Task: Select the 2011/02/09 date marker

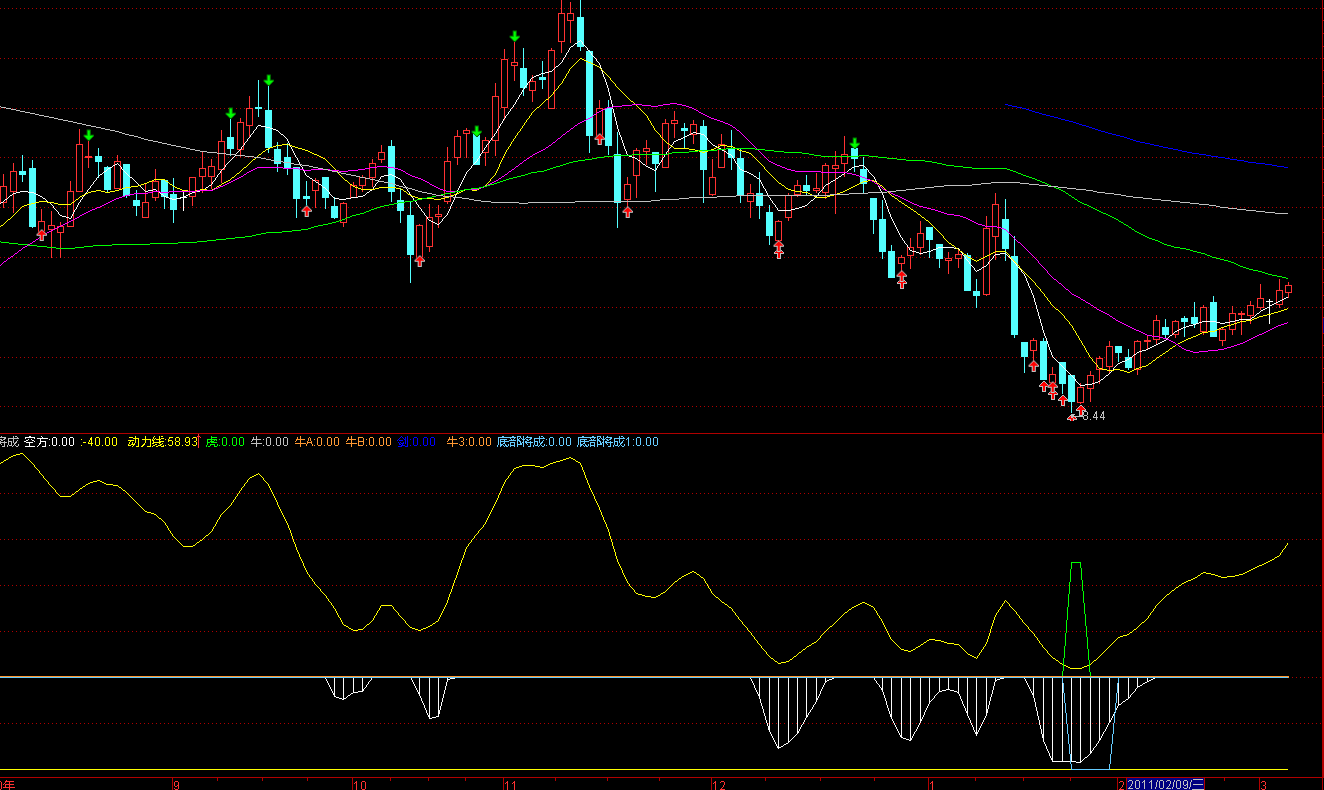Action: (1167, 783)
